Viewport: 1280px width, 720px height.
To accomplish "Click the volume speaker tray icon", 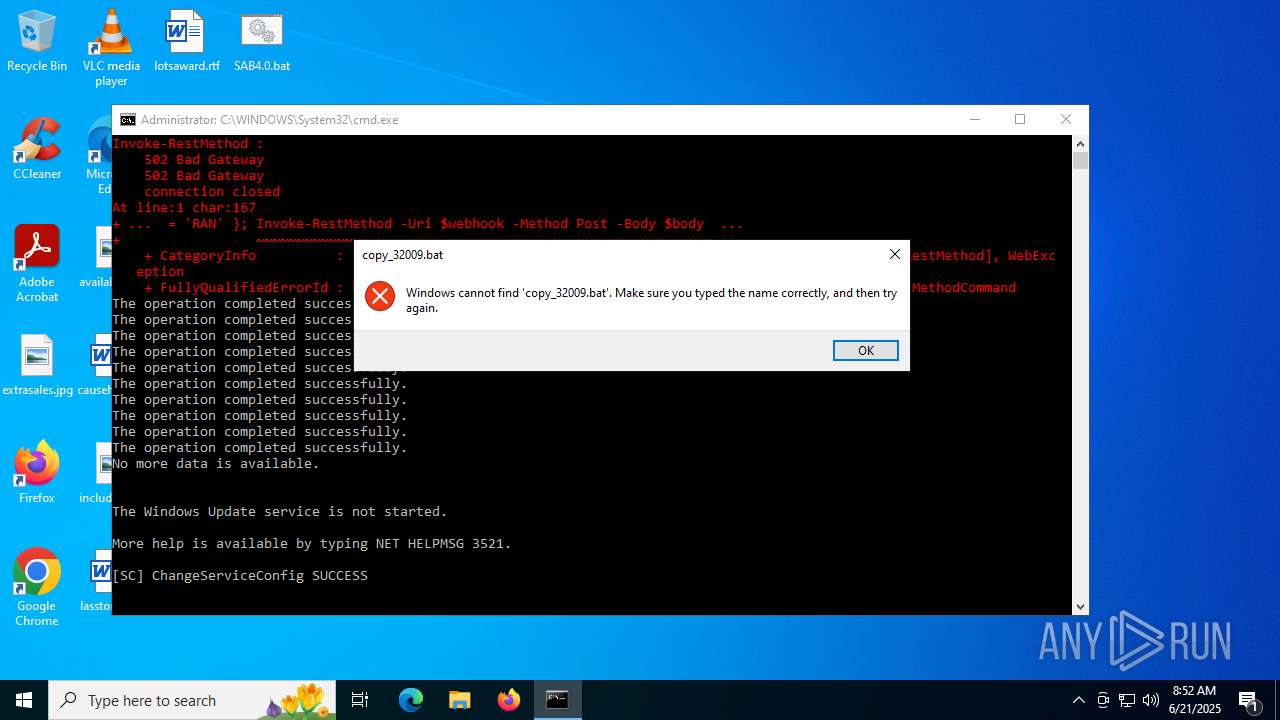I will tap(1151, 700).
